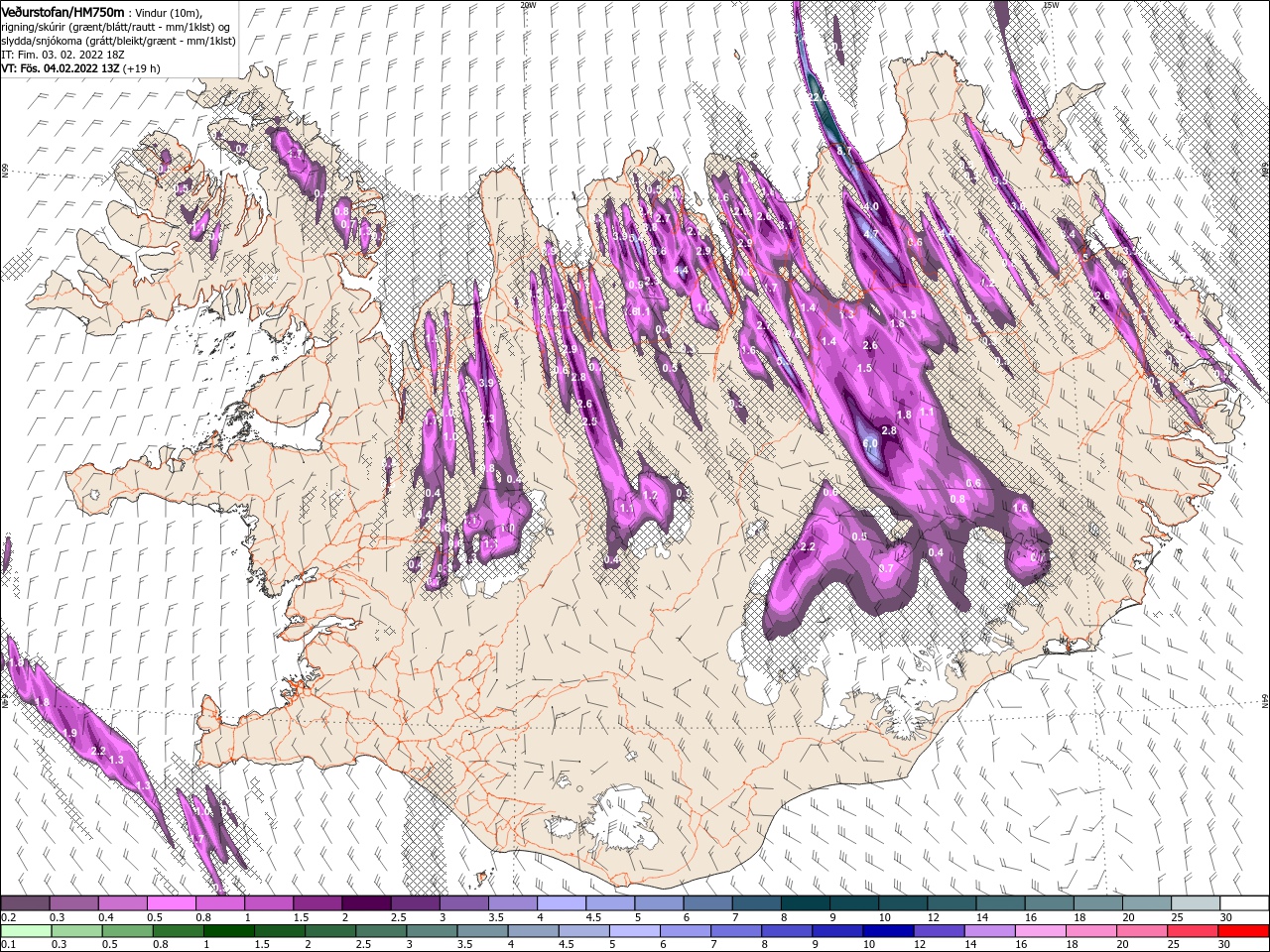
Task: Click the 0.1 label on the green rain legend
Action: click(9, 944)
